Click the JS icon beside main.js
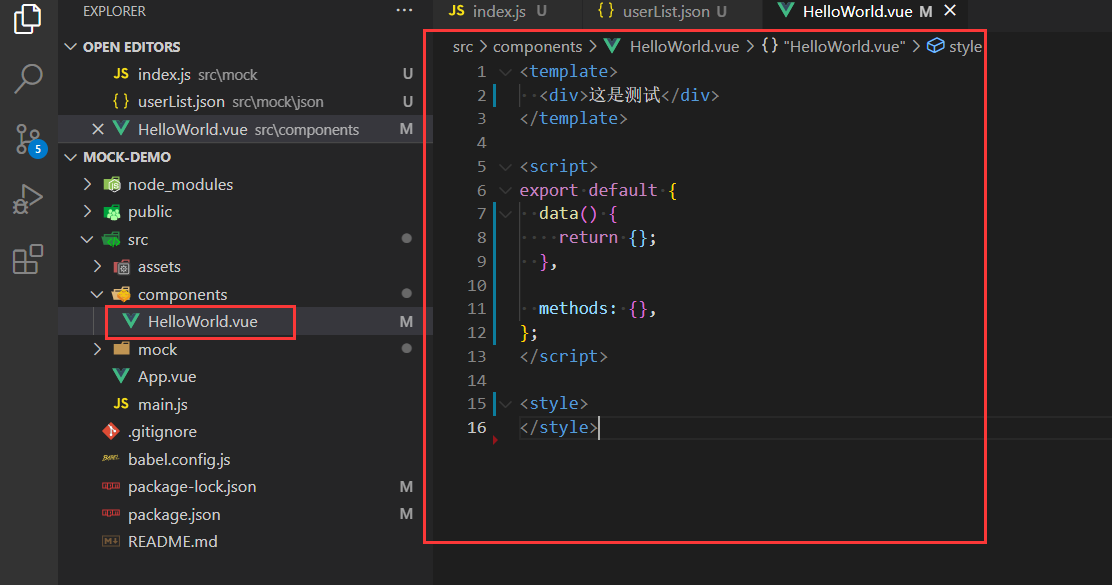This screenshot has height=585, width=1112. point(121,403)
